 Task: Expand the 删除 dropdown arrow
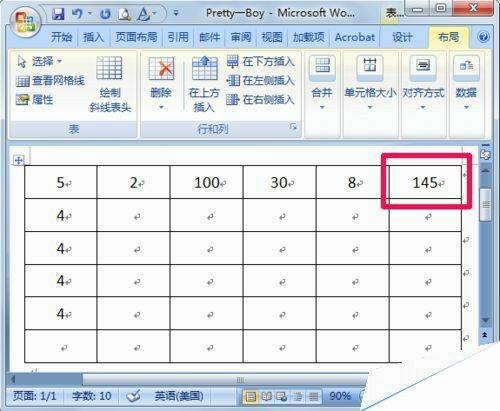tap(161, 107)
